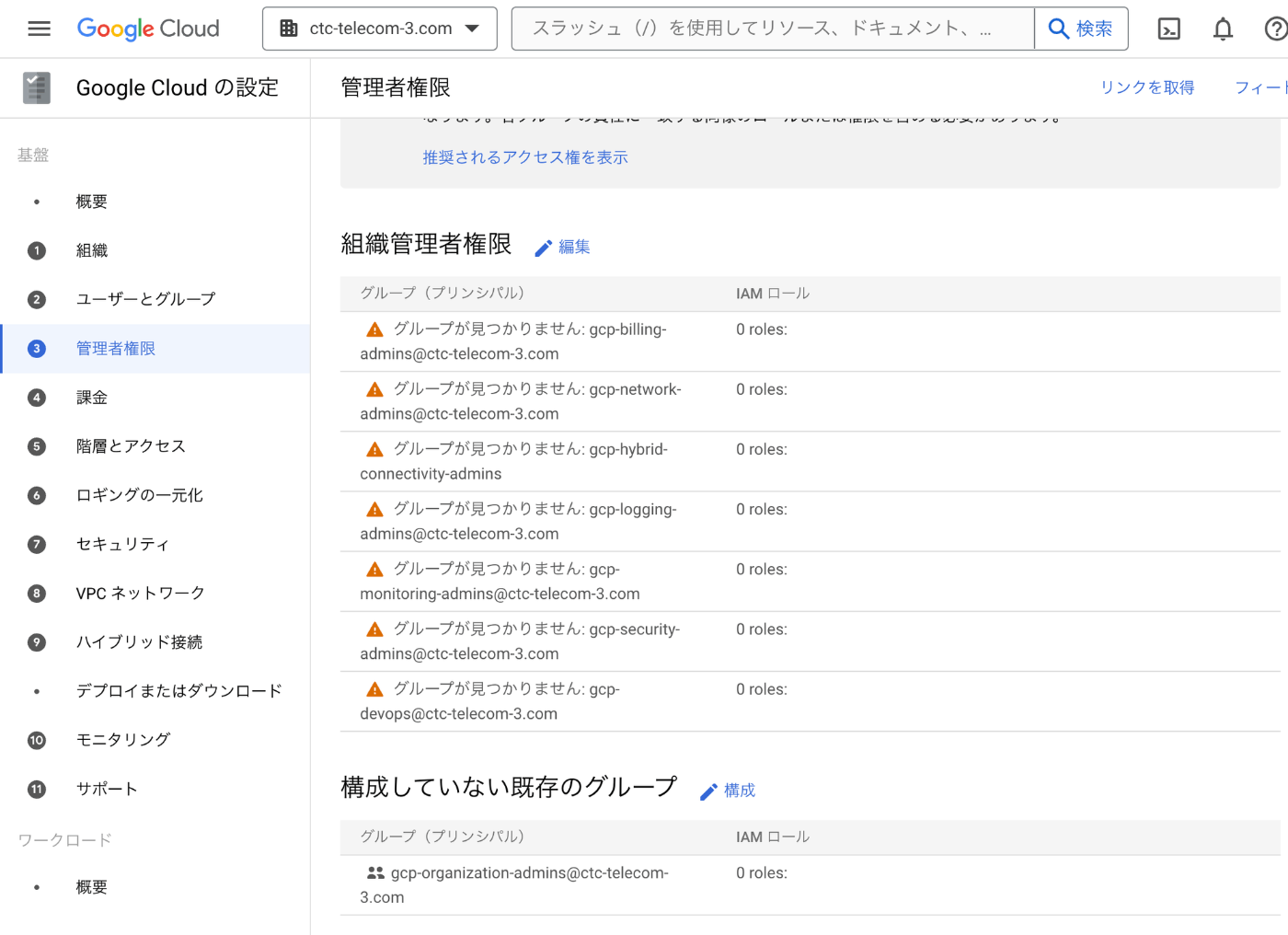
Task: Click group icon beside gcp-organization-admins
Action: tap(375, 872)
